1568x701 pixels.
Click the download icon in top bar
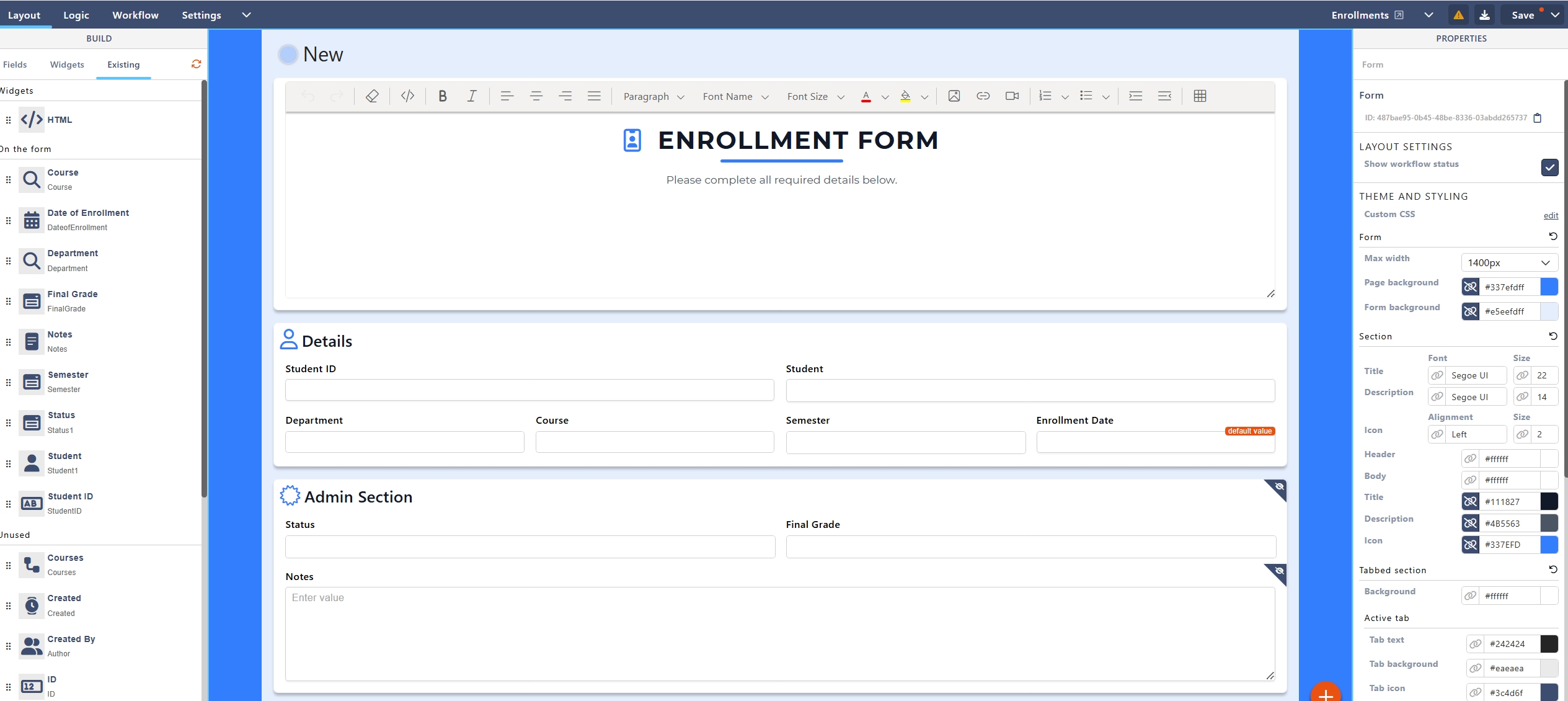(x=1484, y=15)
